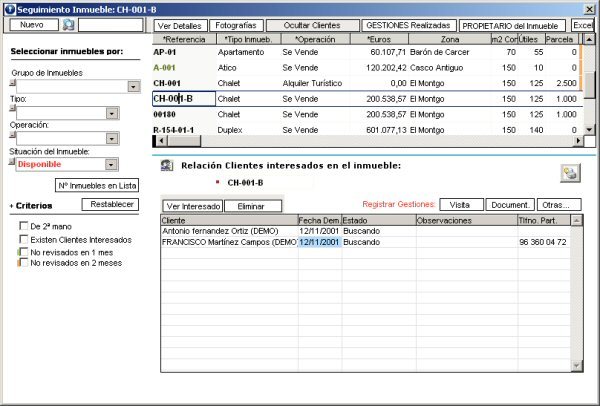Open GESTIONES Realizadas
Image resolution: width=600 pixels, height=406 pixels.
pyautogui.click(x=409, y=26)
